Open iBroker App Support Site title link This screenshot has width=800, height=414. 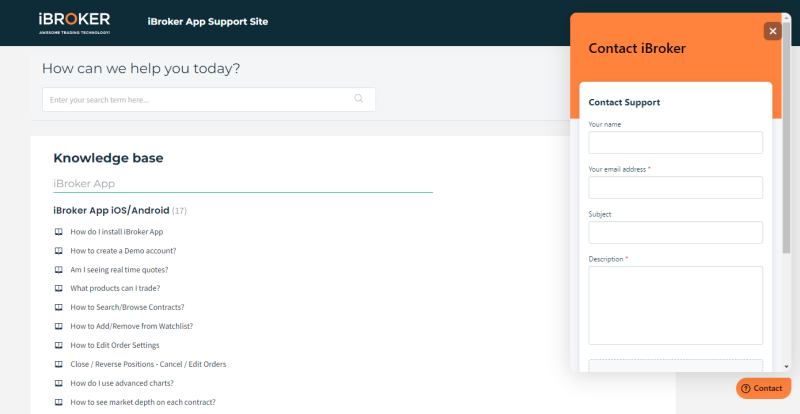tap(208, 22)
